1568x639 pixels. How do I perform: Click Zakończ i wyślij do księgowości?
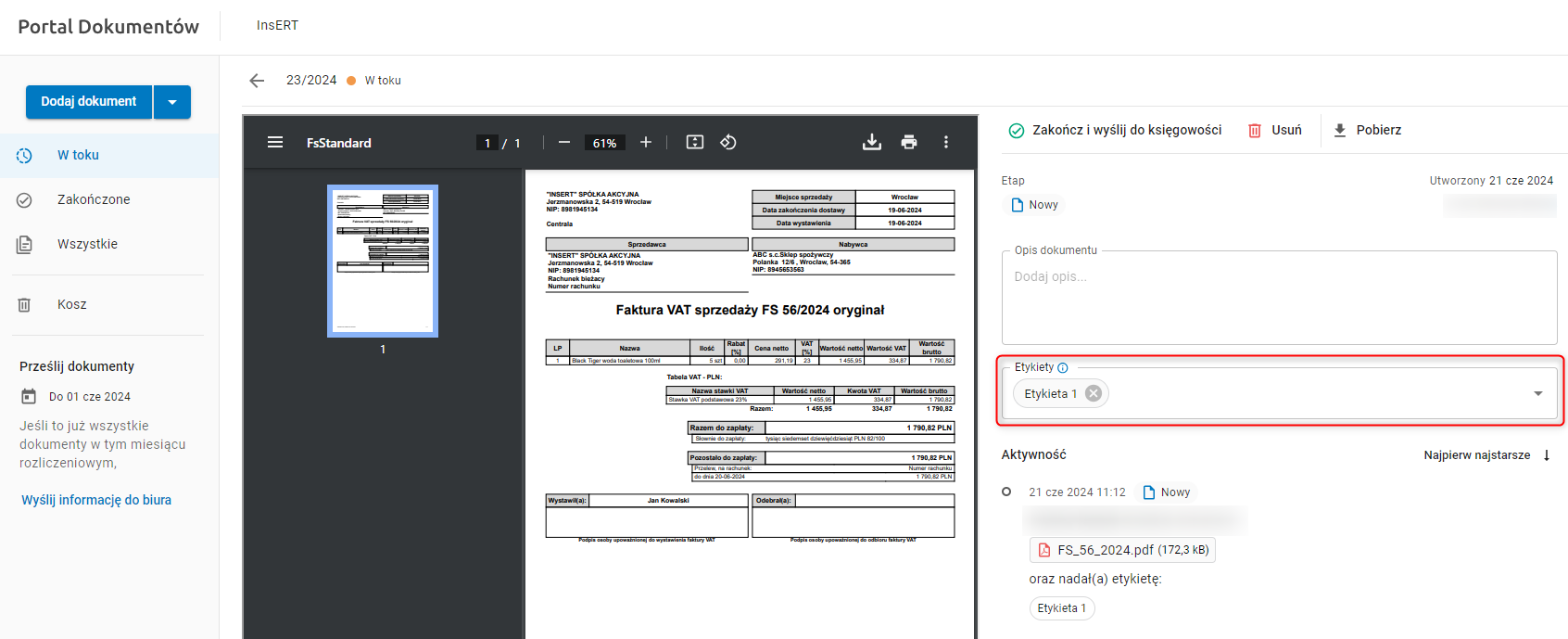1115,131
